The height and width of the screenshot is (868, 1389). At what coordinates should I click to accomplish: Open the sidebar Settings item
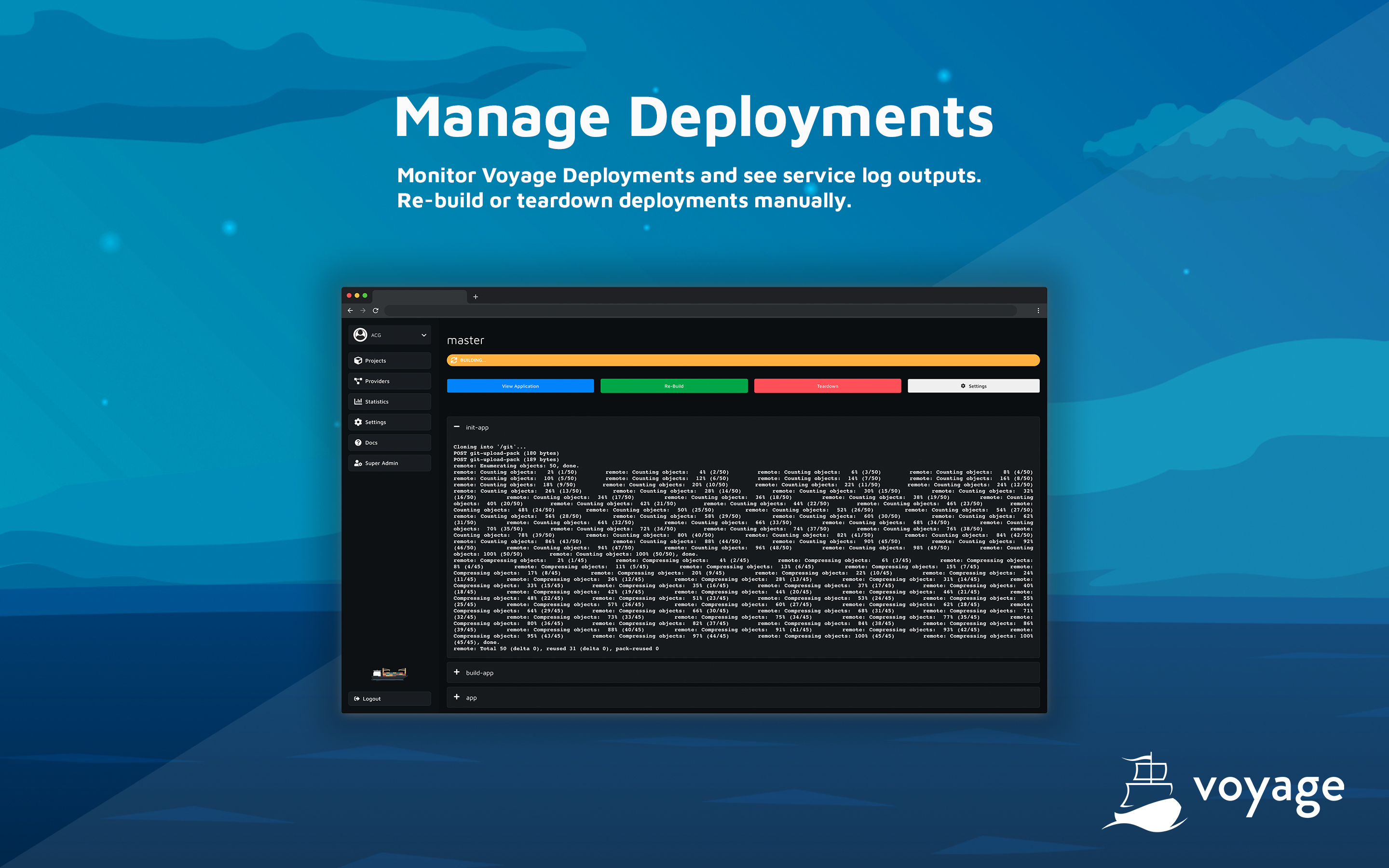pyautogui.click(x=389, y=422)
